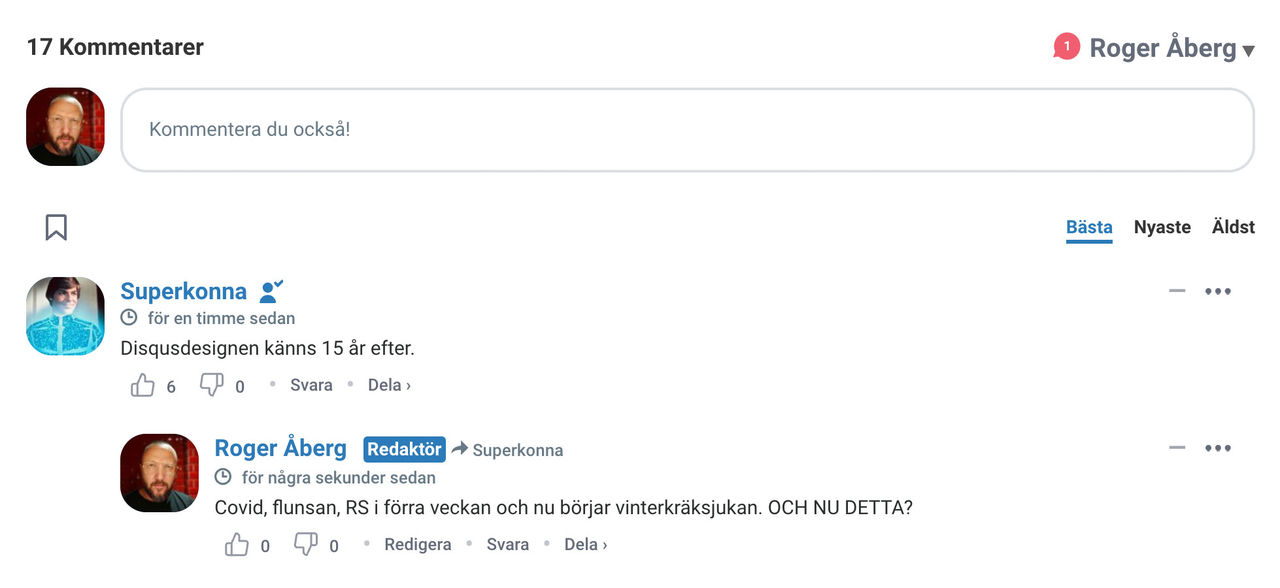Open the notification bell with the red badge

point(1066,46)
